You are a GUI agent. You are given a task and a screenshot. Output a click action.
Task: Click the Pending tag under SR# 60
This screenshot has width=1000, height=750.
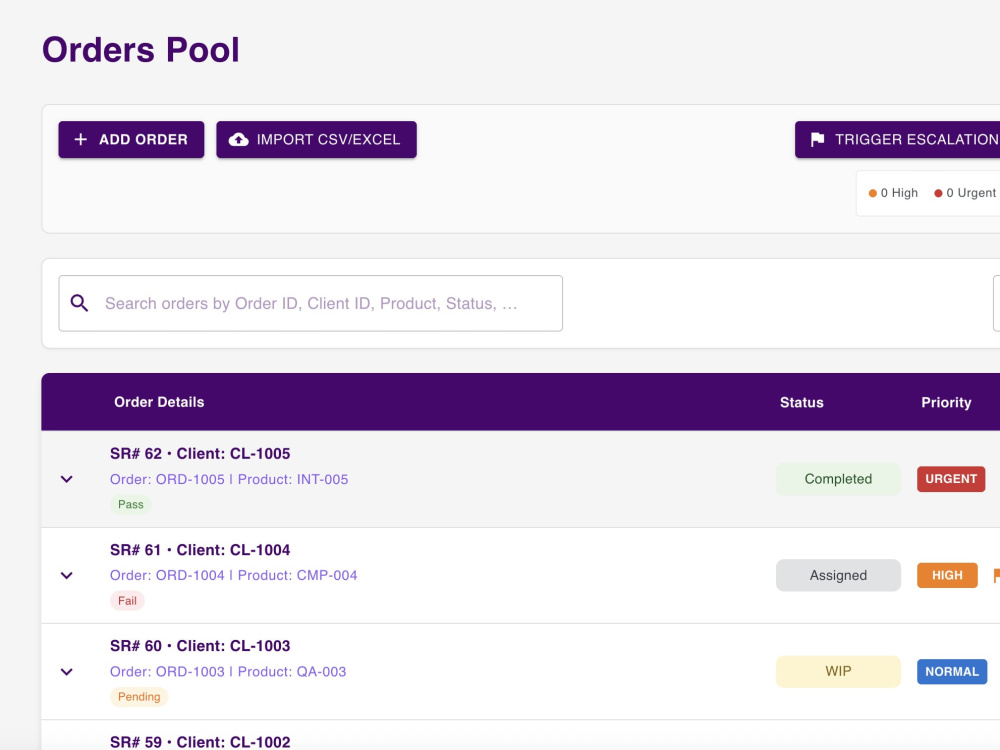(139, 696)
